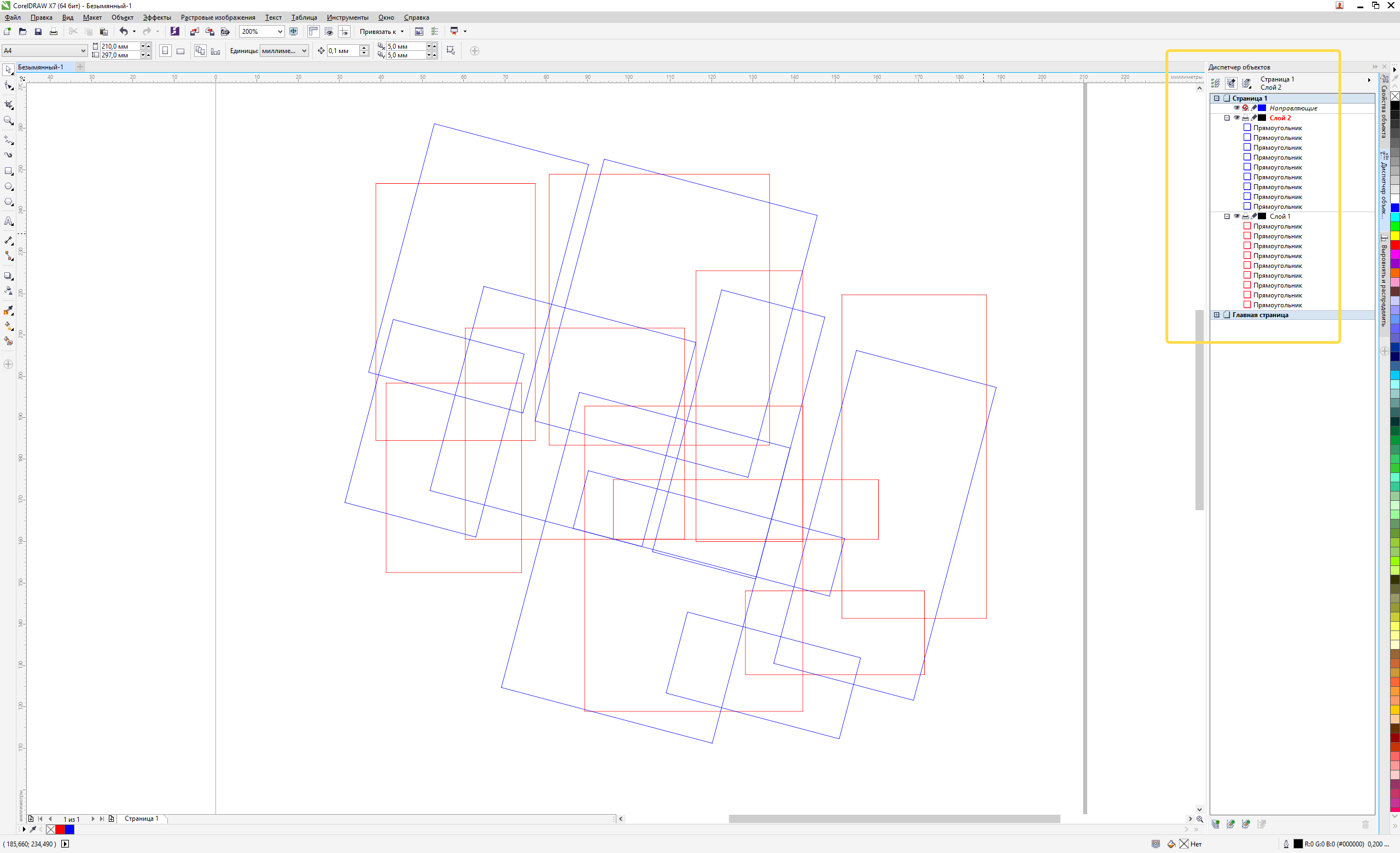This screenshot has height=853, width=1400.
Task: Expand the Главная страница node
Action: [x=1216, y=314]
